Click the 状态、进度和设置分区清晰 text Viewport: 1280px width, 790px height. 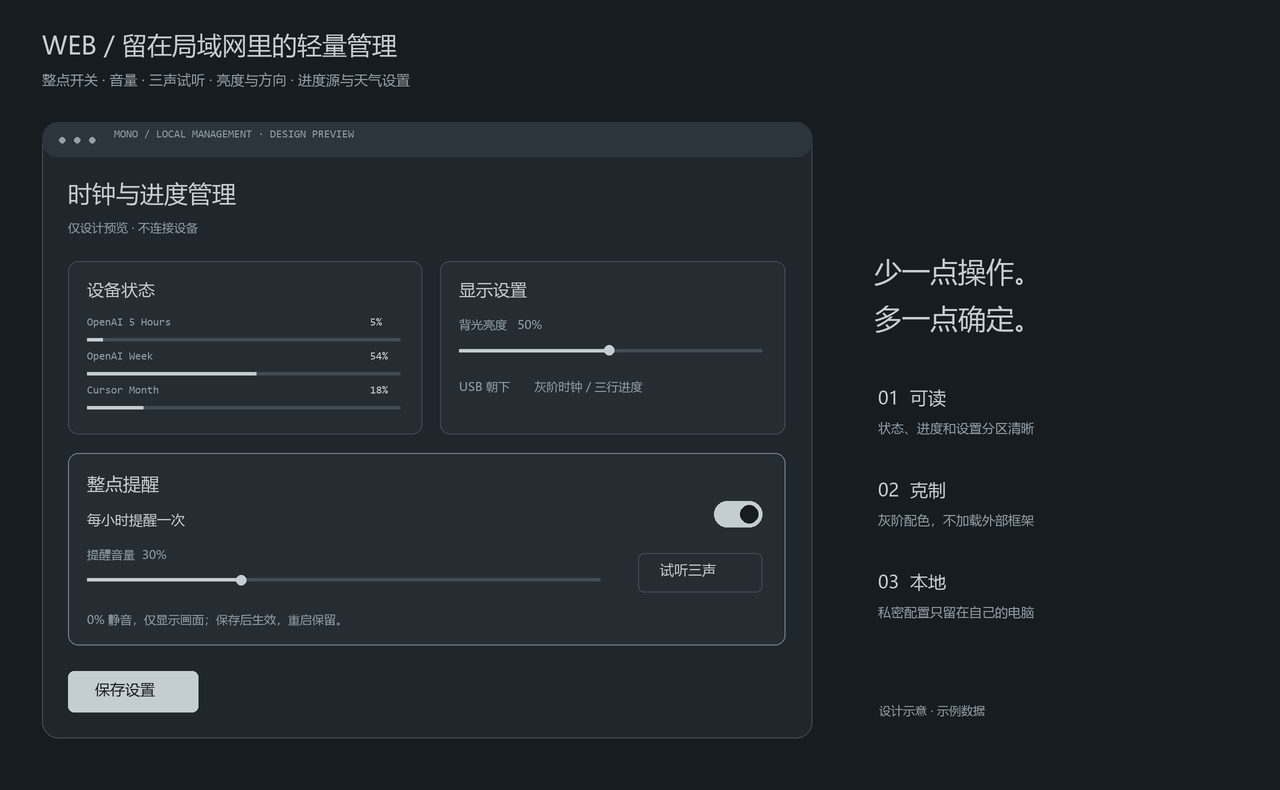point(956,428)
